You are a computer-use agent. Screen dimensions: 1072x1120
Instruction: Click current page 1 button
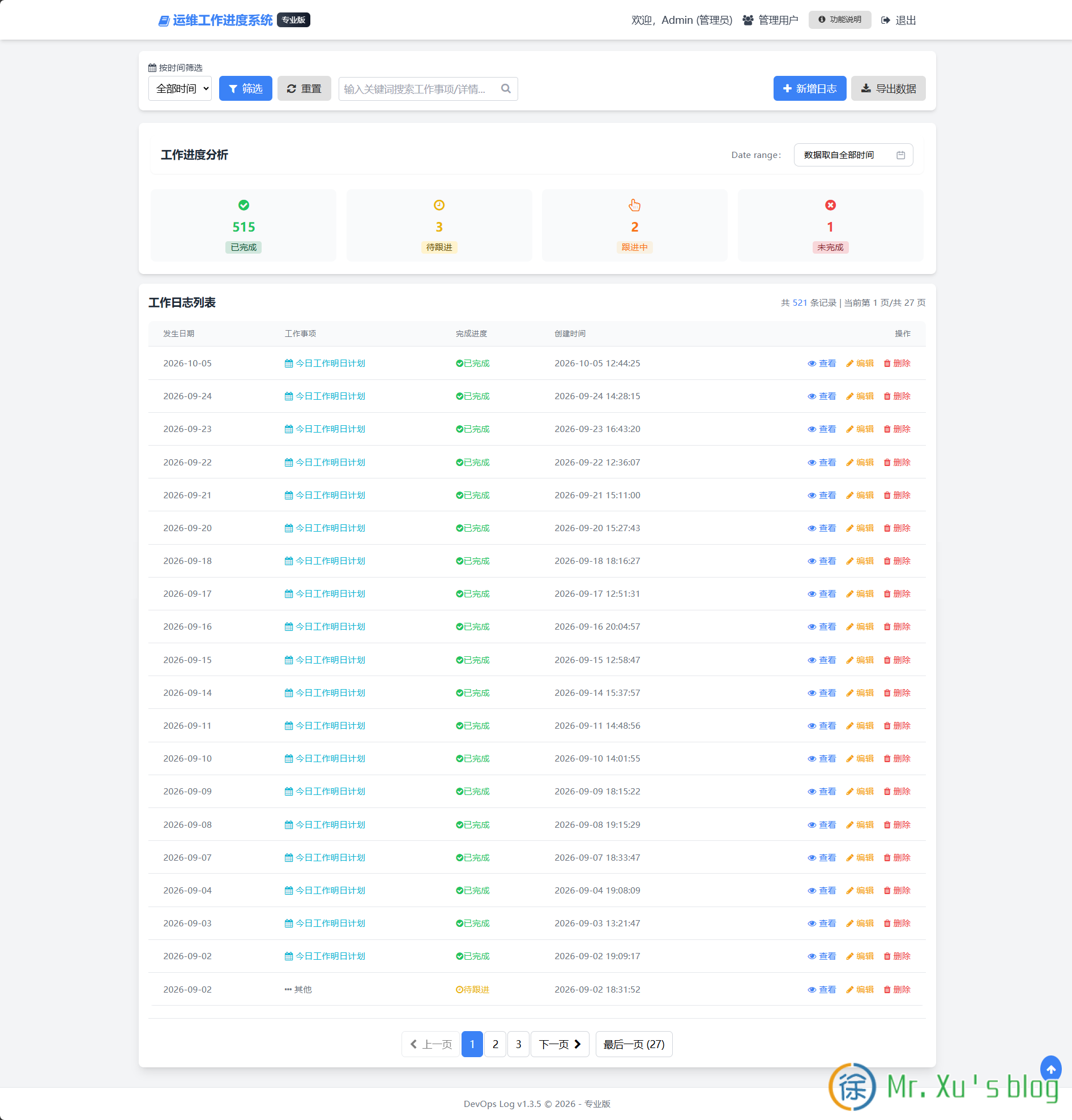tap(472, 1045)
